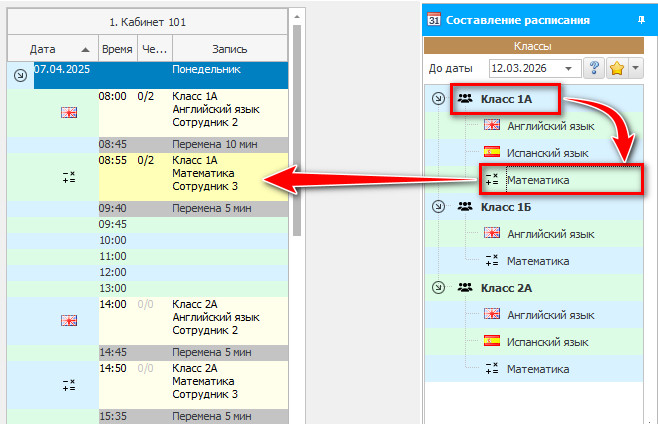Open the До даты date dropdown
Viewport: 658px width, 424px height.
[570, 68]
